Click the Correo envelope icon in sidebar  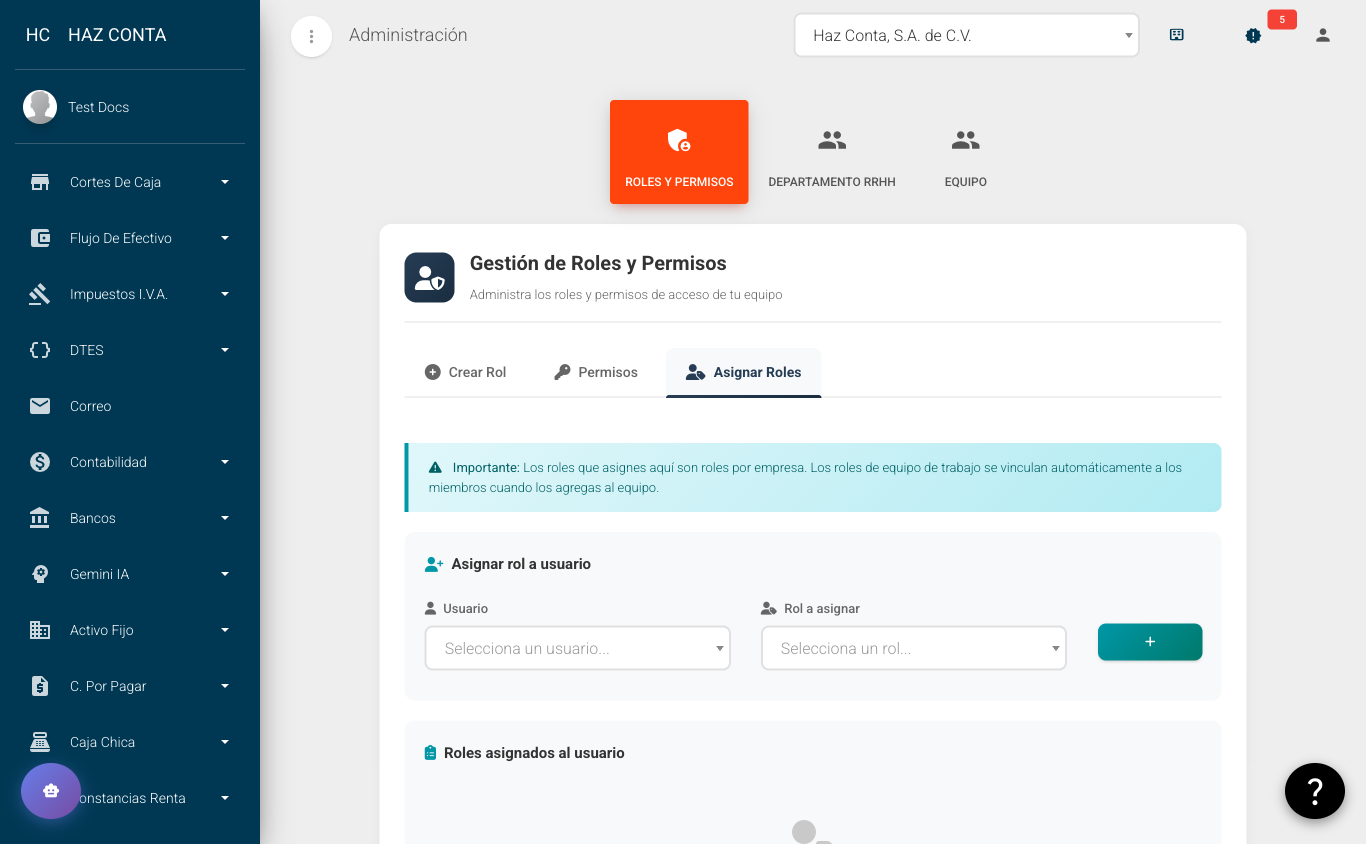[40, 406]
